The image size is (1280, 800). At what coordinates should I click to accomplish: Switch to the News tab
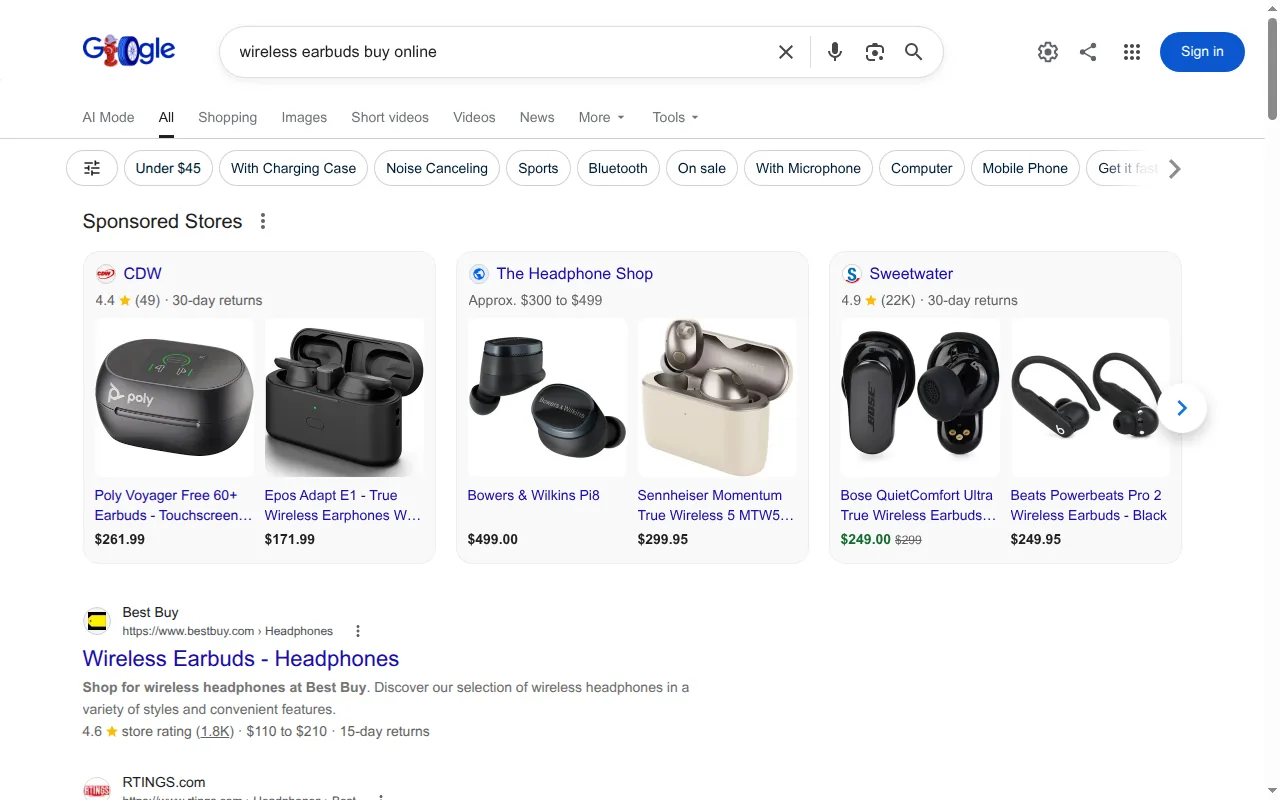(537, 117)
